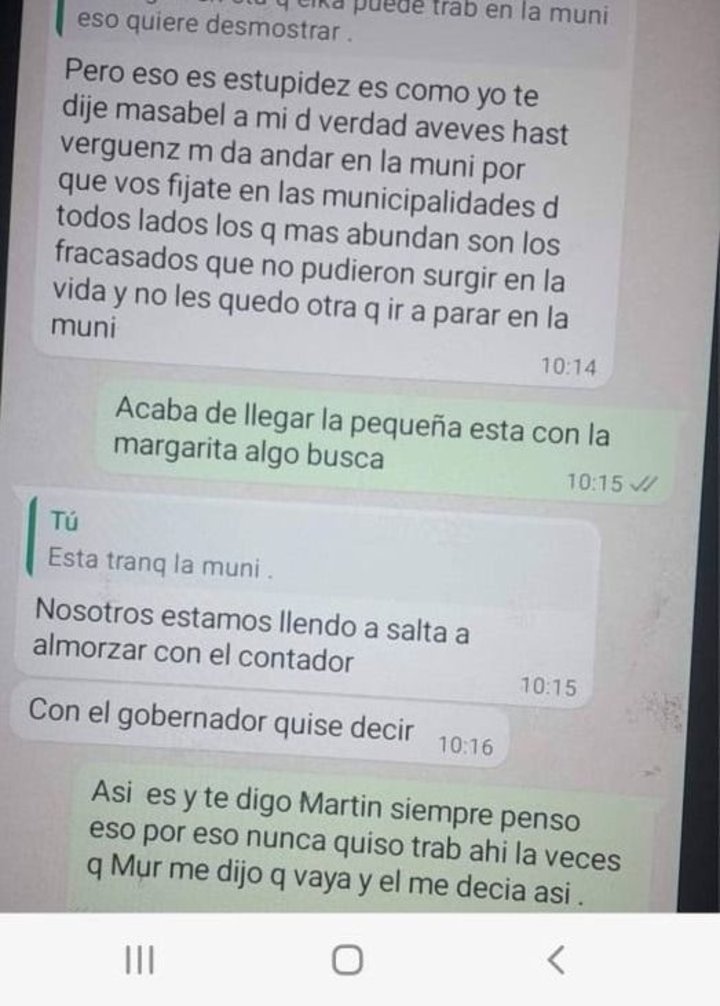This screenshot has height=1006, width=720.
Task: Tap the Android back arrow icon
Action: tap(556, 960)
